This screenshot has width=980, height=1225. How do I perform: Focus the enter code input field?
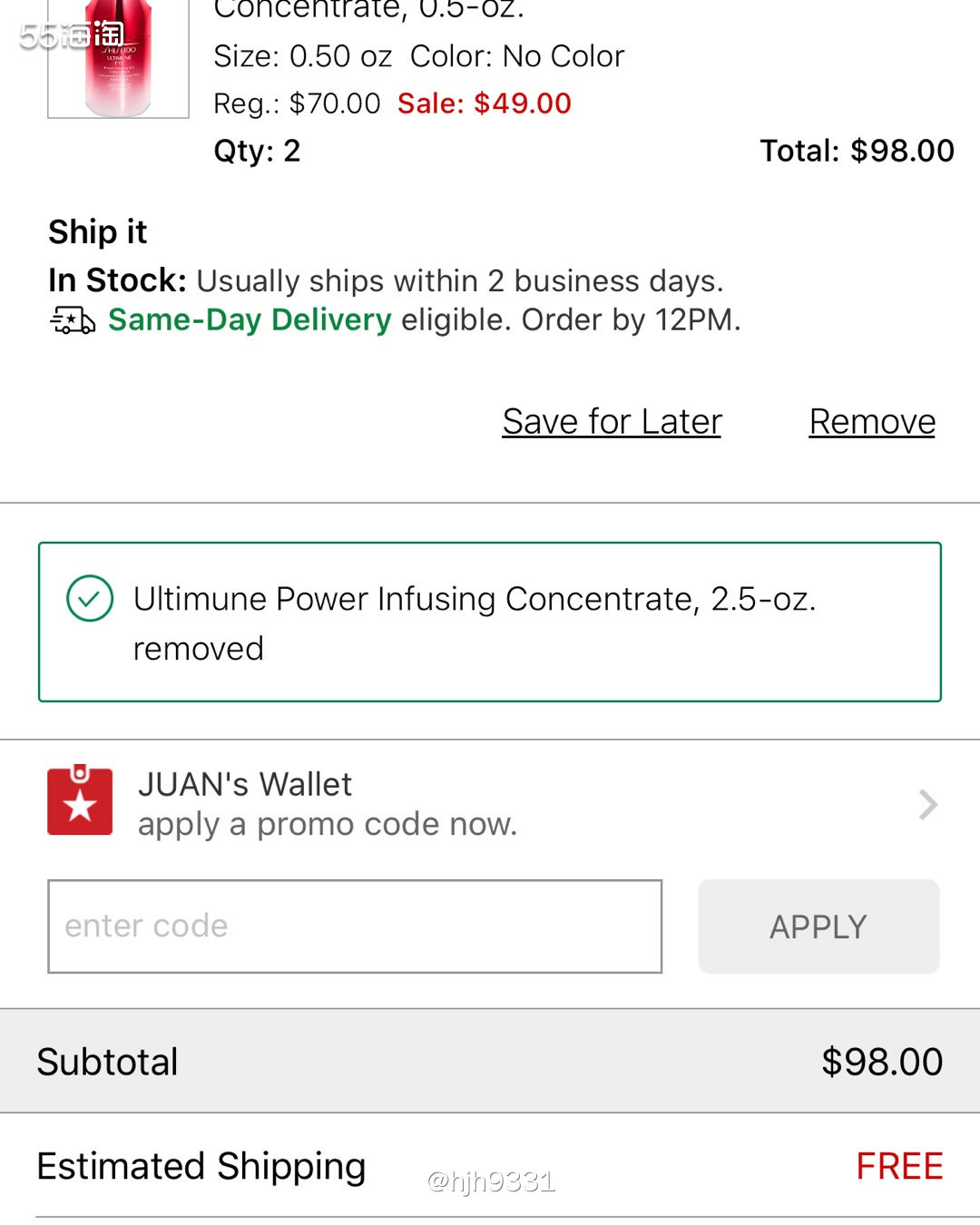pos(355,926)
